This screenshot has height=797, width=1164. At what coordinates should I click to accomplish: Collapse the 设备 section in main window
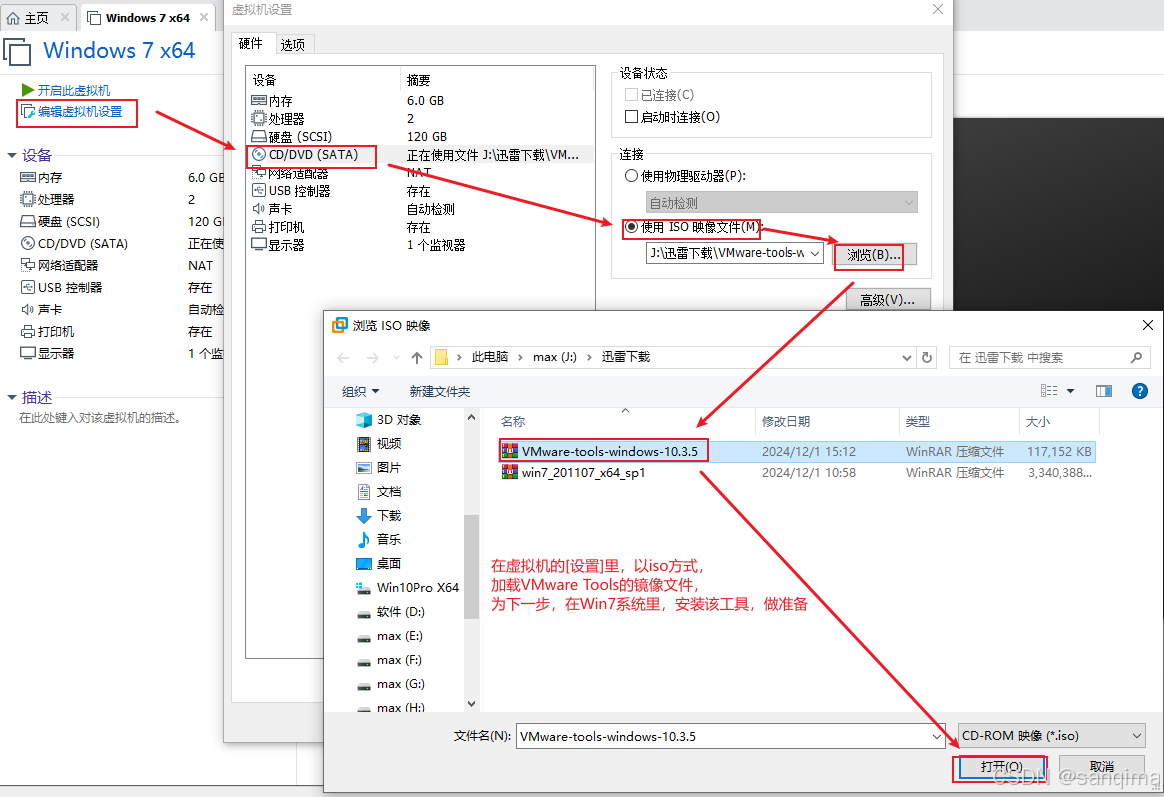point(12,155)
